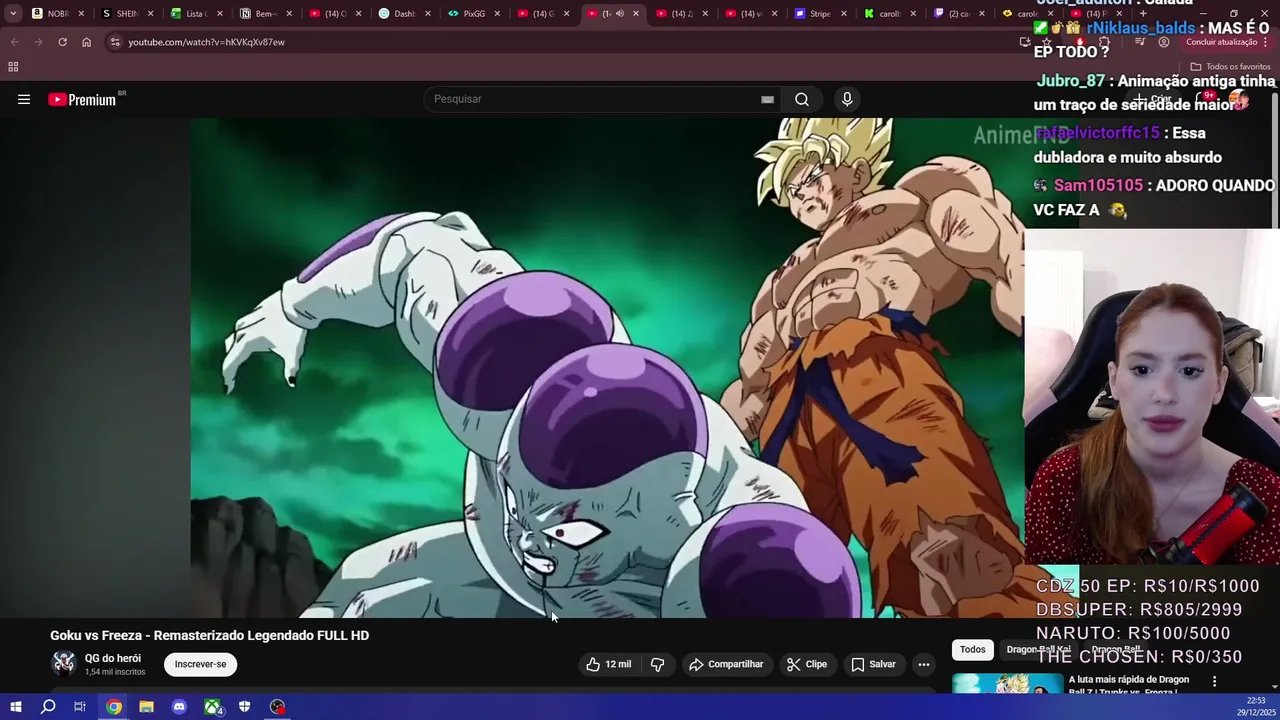Expand the tab search dropdown arrow
The height and width of the screenshot is (720, 1280).
click(13, 14)
